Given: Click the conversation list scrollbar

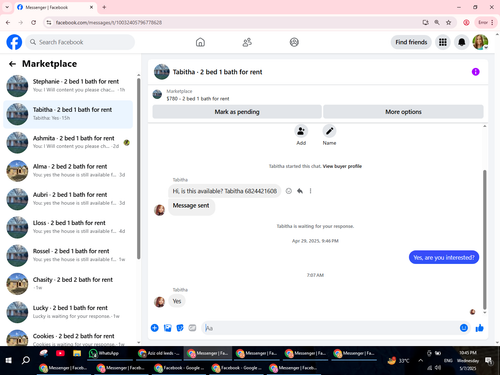Looking at the screenshot, I should [x=138, y=168].
